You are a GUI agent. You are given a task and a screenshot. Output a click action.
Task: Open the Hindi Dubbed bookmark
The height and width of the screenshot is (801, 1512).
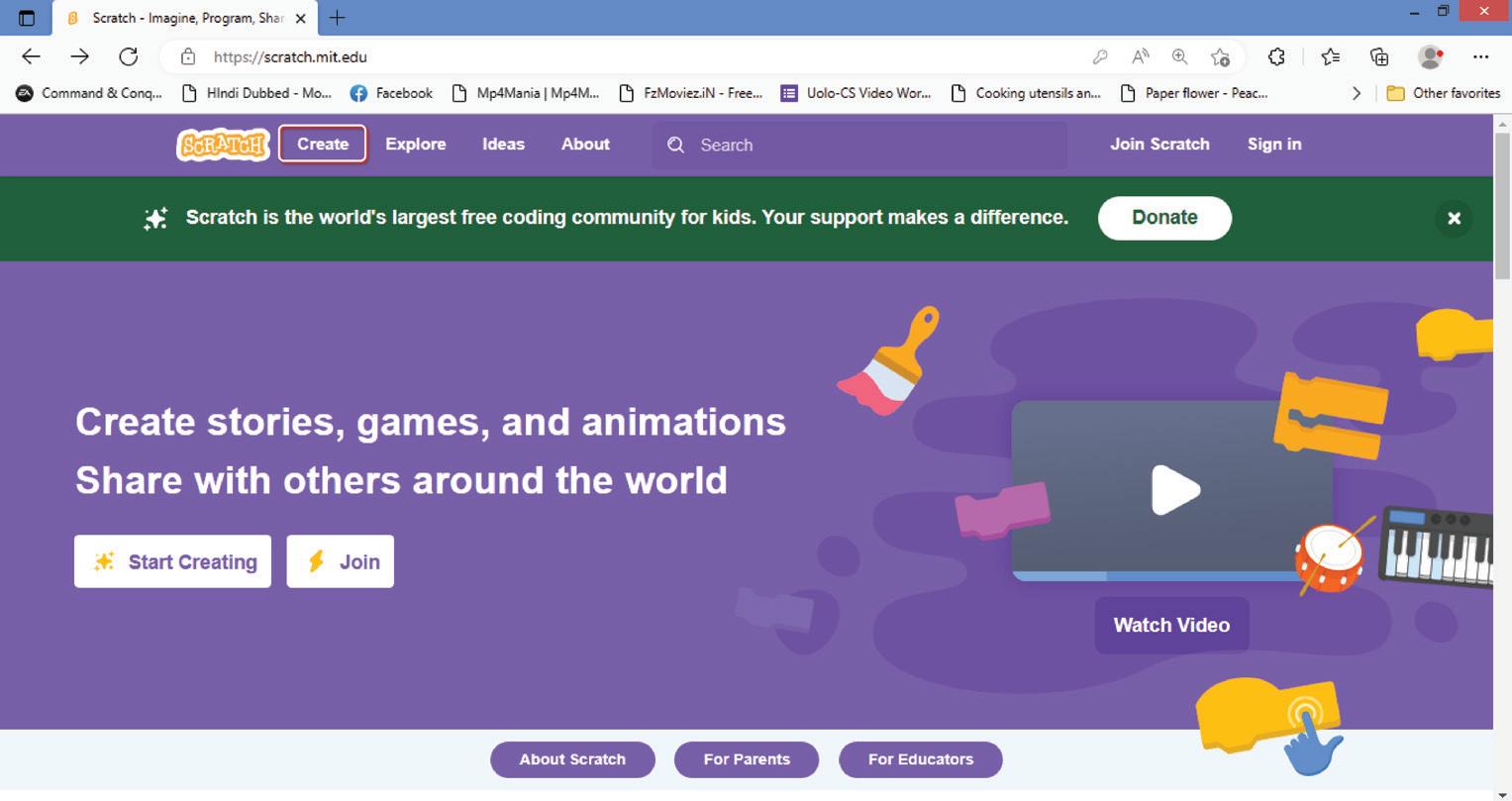(257, 93)
